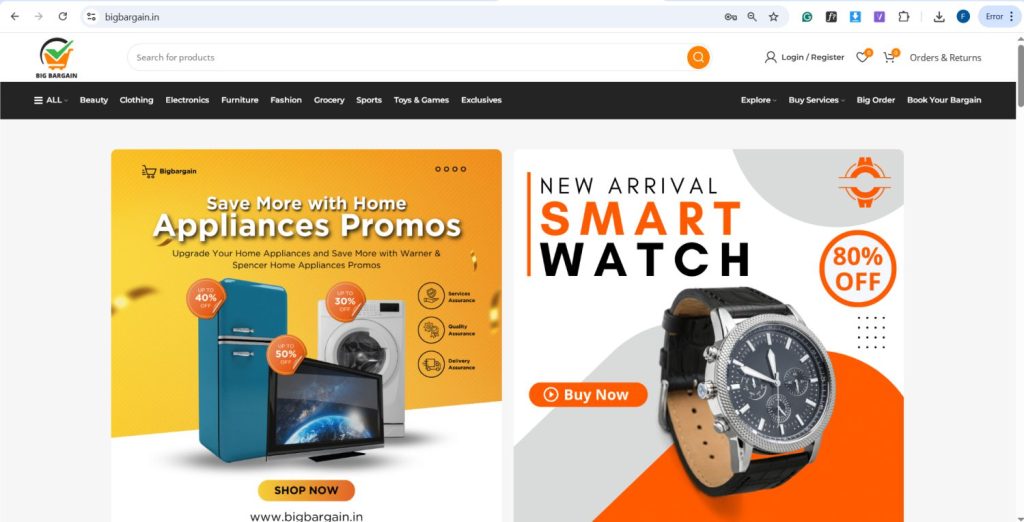Expand the ALL categories menu

51,100
